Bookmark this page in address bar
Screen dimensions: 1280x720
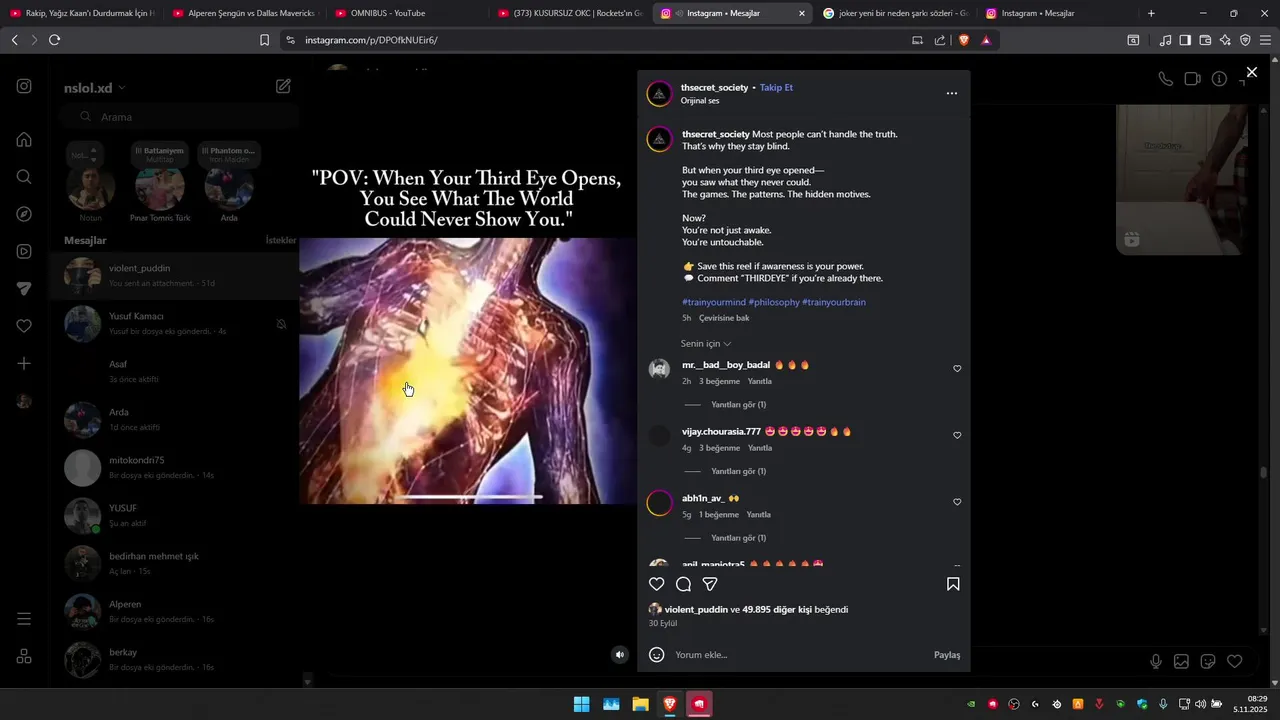click(264, 40)
